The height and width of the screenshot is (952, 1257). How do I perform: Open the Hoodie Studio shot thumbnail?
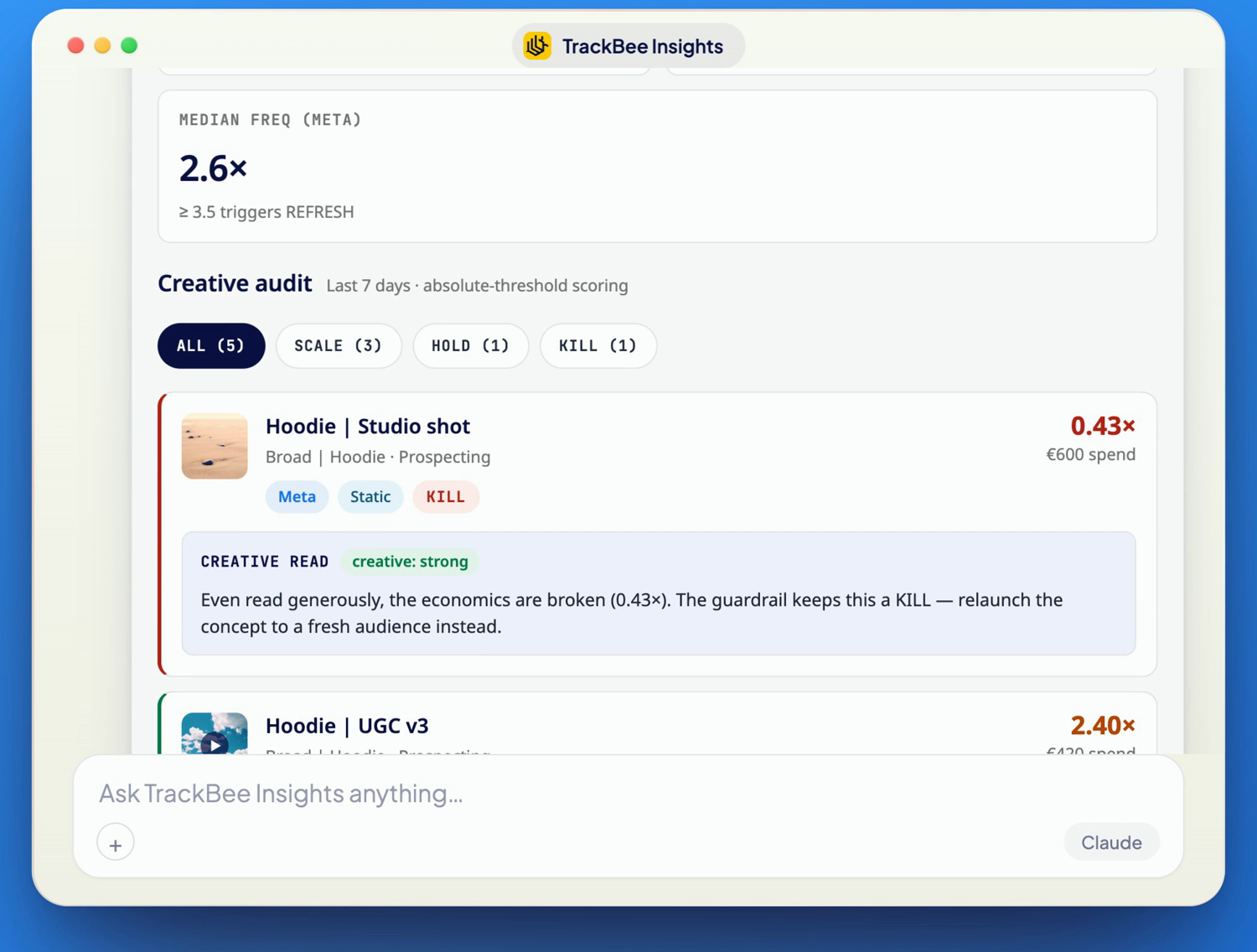215,446
